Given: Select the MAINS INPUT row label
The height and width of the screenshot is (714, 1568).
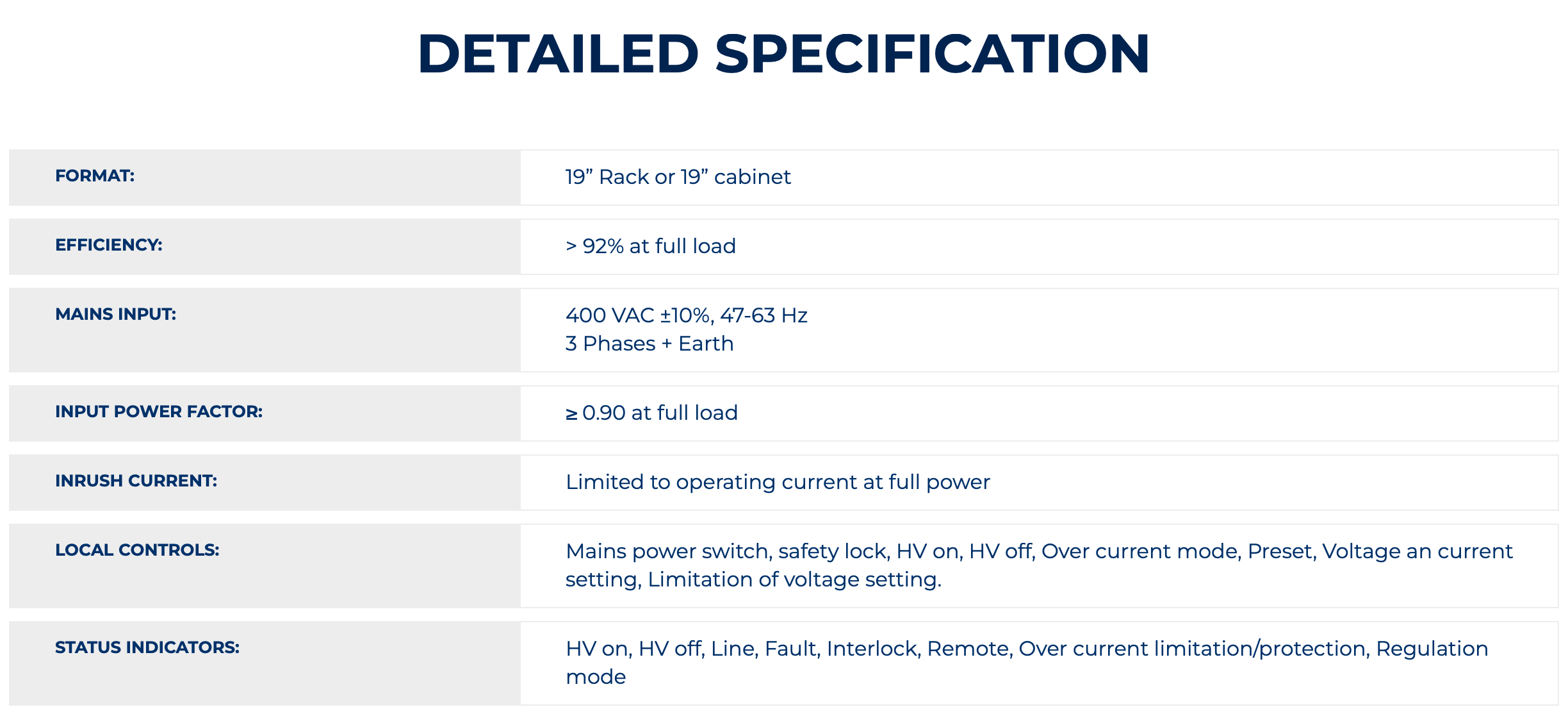Looking at the screenshot, I should click(x=115, y=314).
